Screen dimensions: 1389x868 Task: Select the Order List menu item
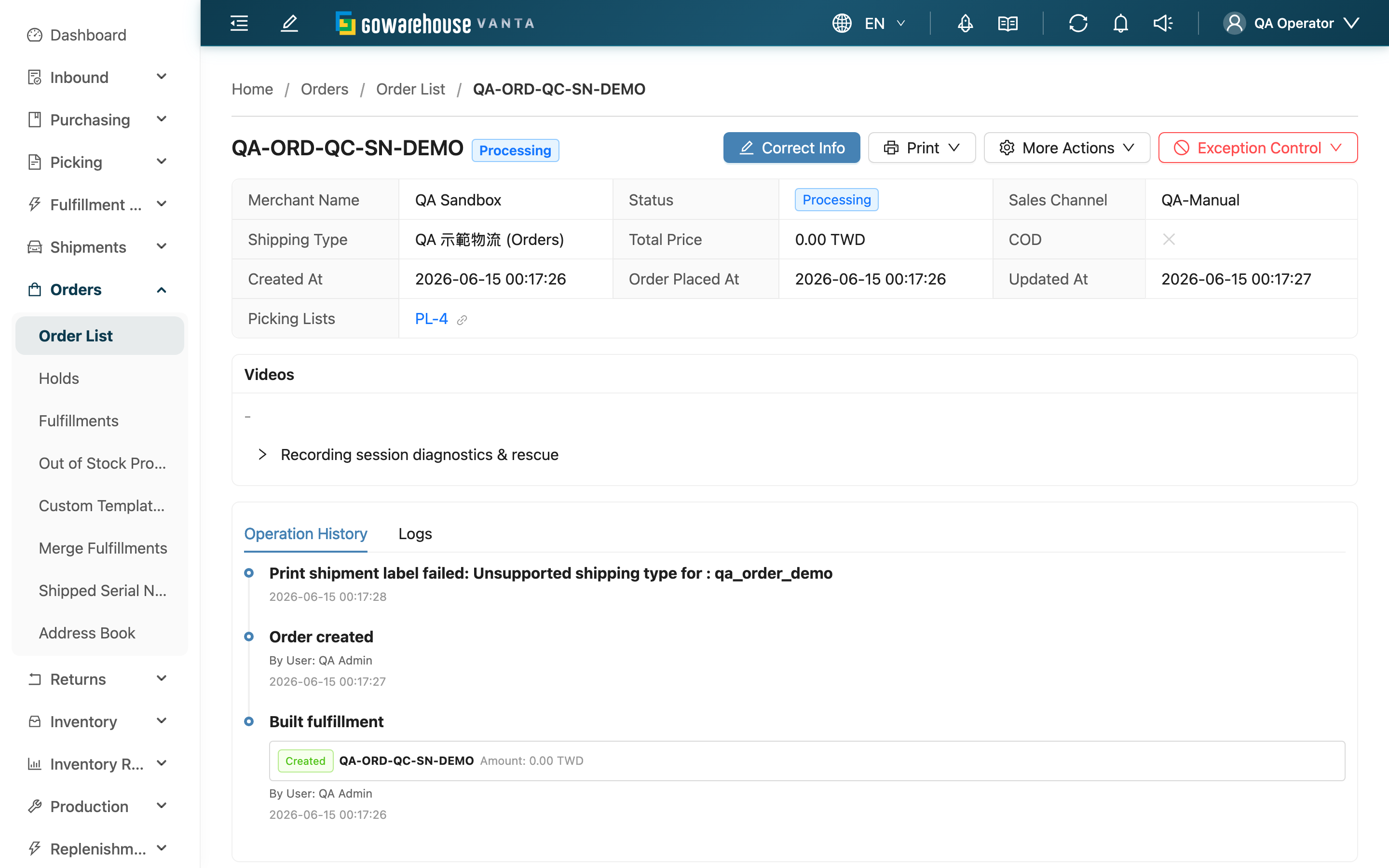(100, 336)
